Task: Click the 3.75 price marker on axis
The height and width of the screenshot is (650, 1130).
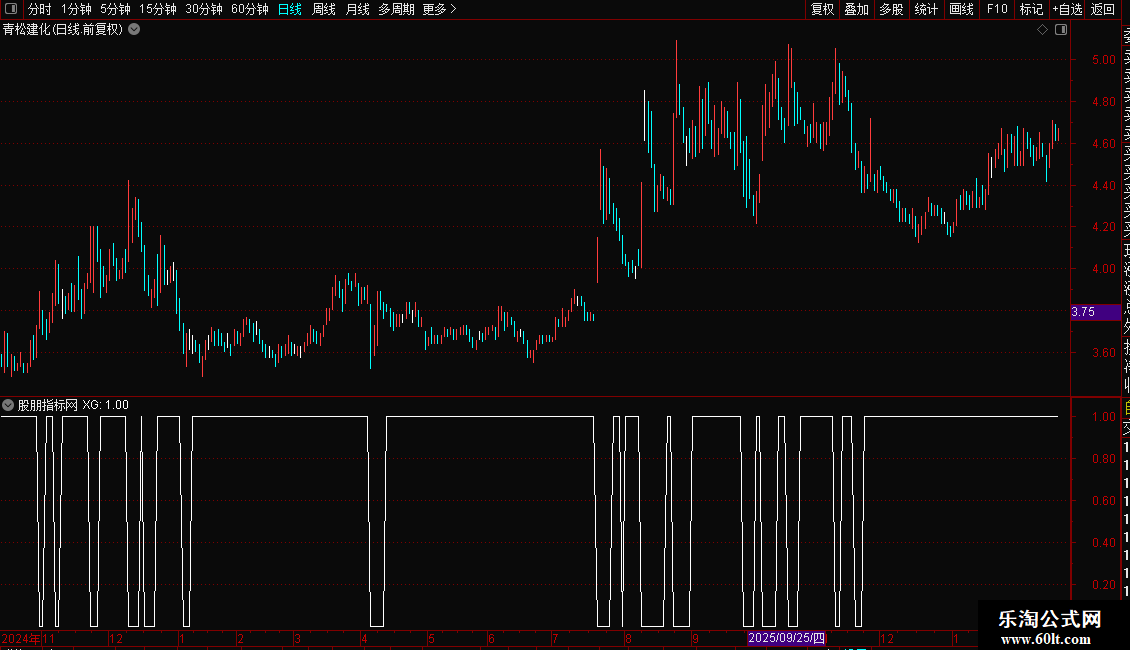Action: point(1095,312)
